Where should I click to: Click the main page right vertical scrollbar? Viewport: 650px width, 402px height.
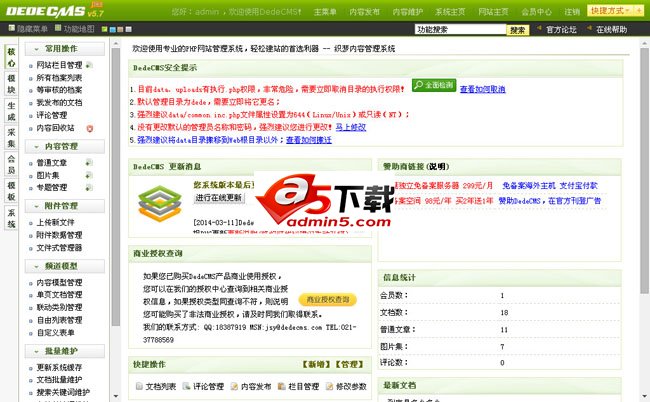pos(645,170)
